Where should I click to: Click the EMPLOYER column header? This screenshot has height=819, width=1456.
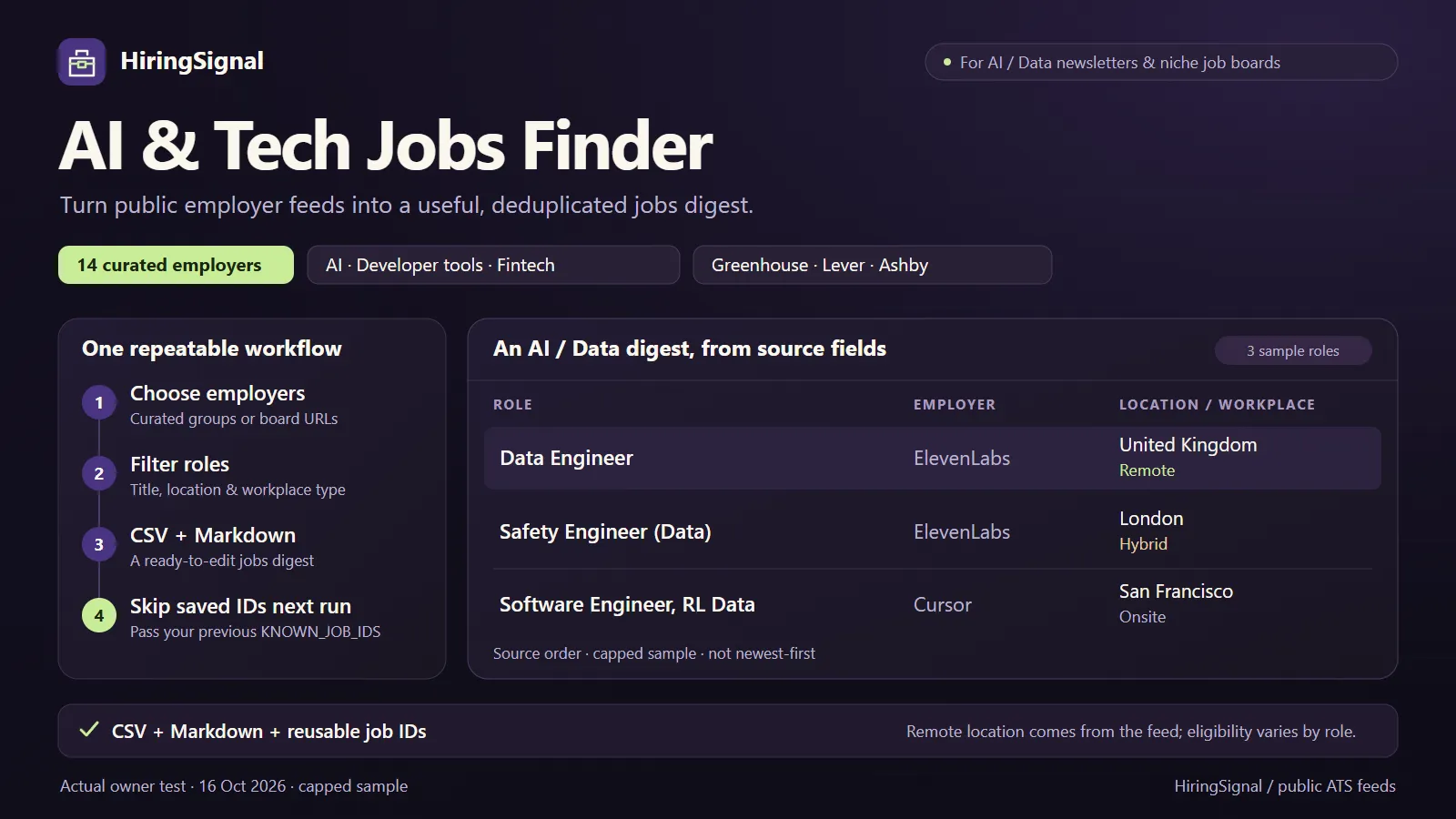click(955, 405)
